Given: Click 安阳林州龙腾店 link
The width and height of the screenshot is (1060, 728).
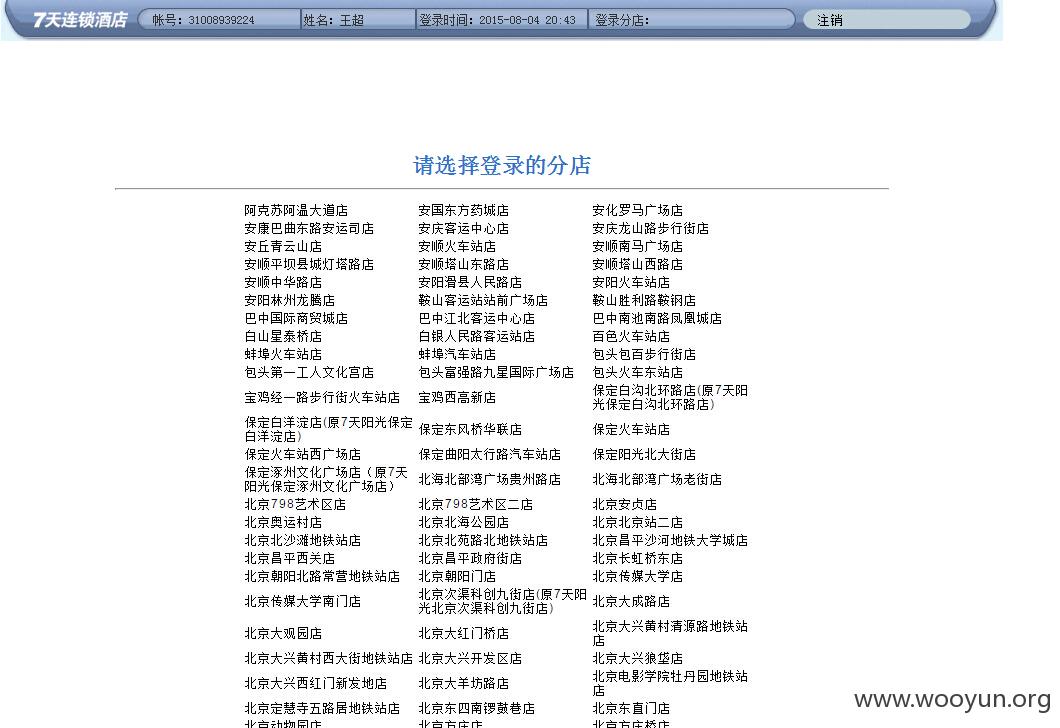Looking at the screenshot, I should tap(289, 300).
